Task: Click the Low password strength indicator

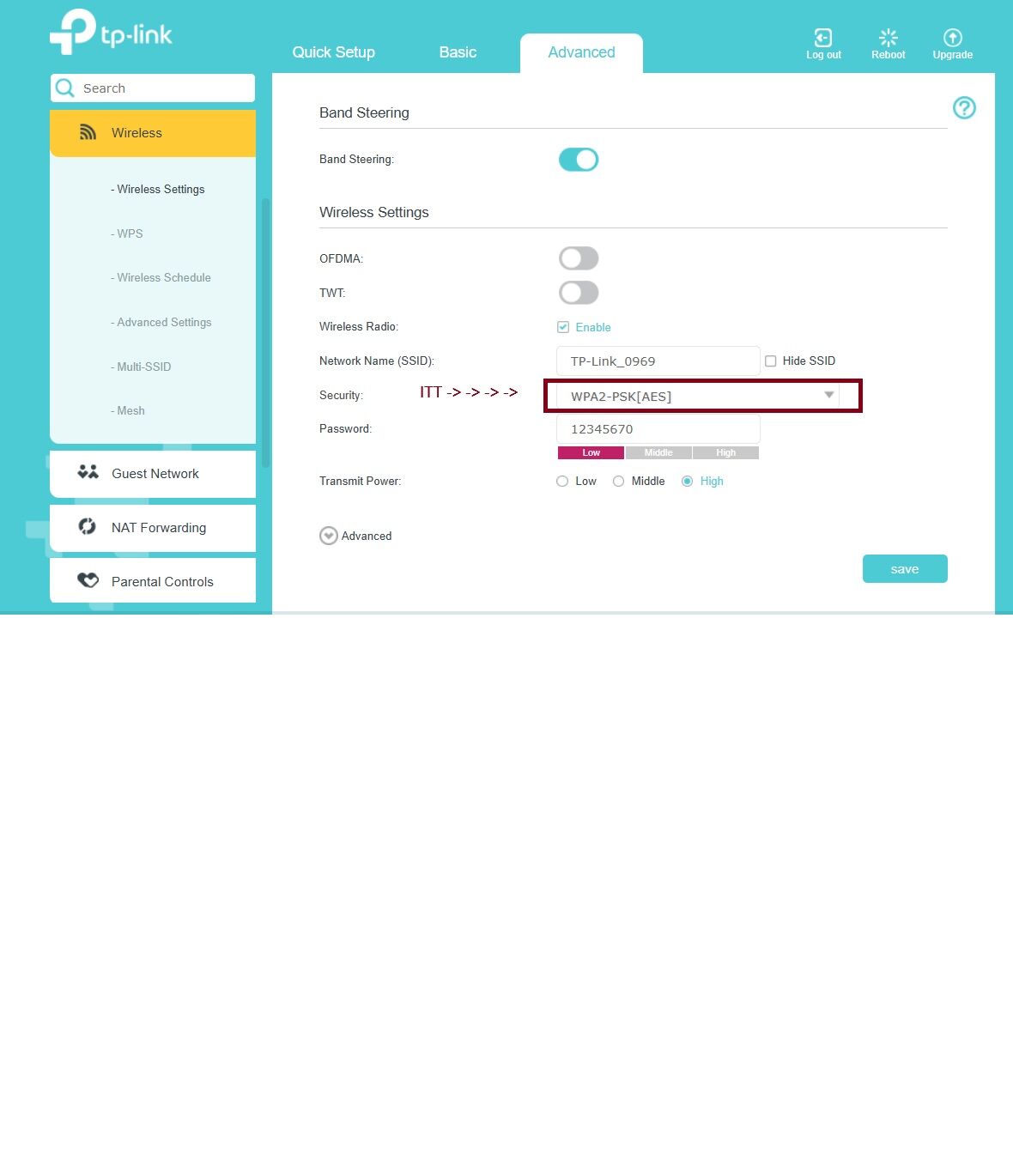Action: tap(591, 452)
